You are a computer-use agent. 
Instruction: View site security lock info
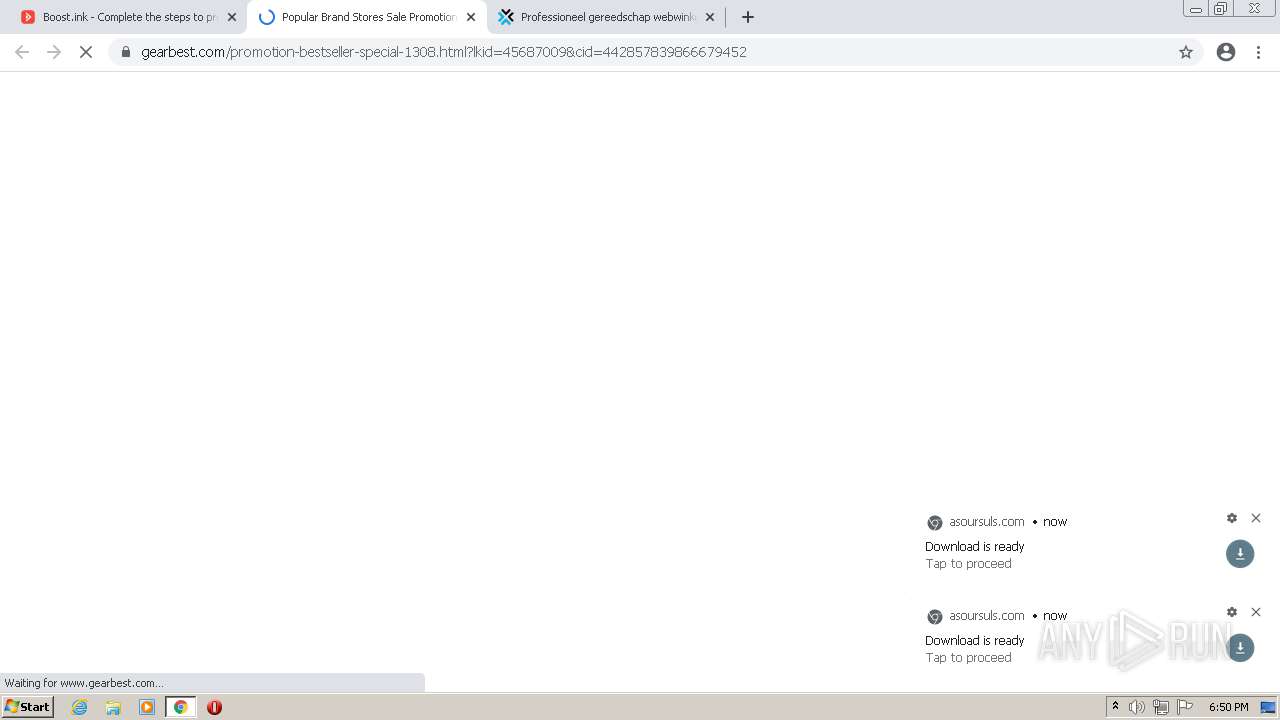click(126, 52)
